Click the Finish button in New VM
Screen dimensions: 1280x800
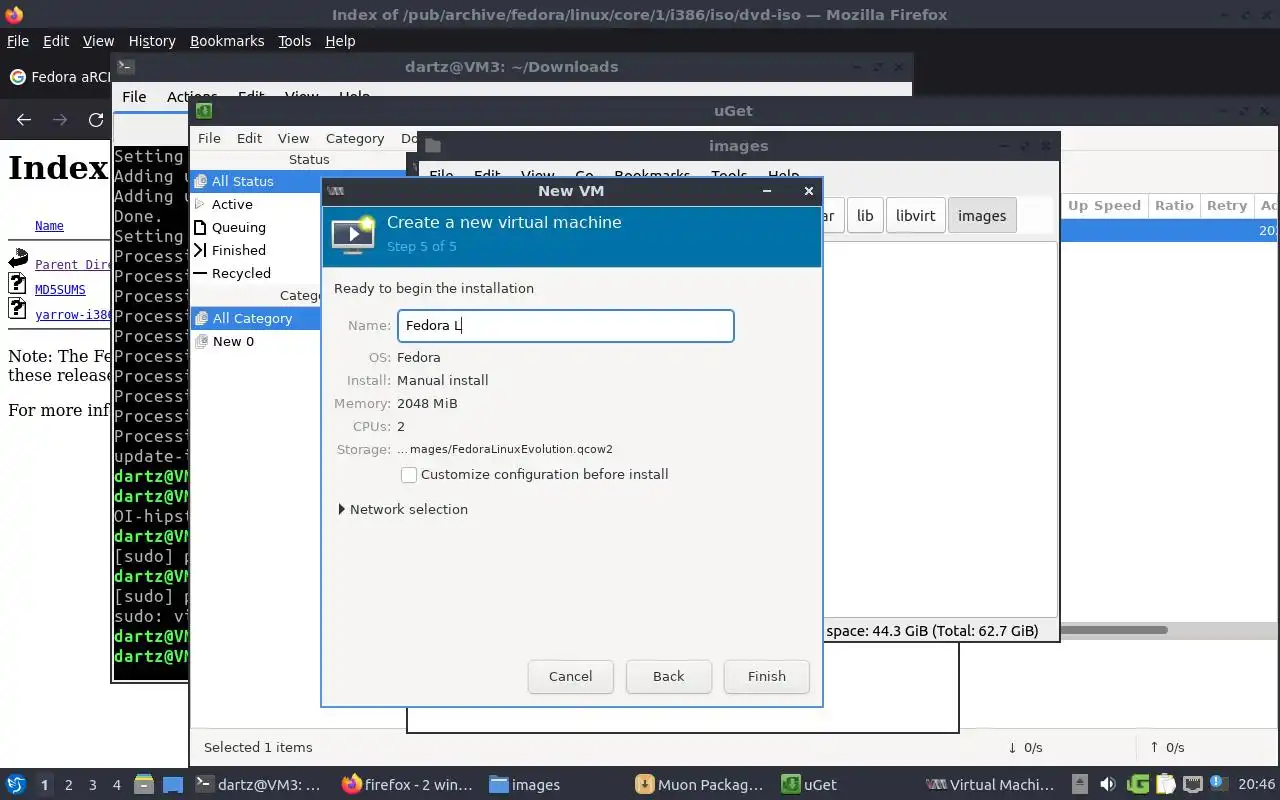(x=766, y=676)
